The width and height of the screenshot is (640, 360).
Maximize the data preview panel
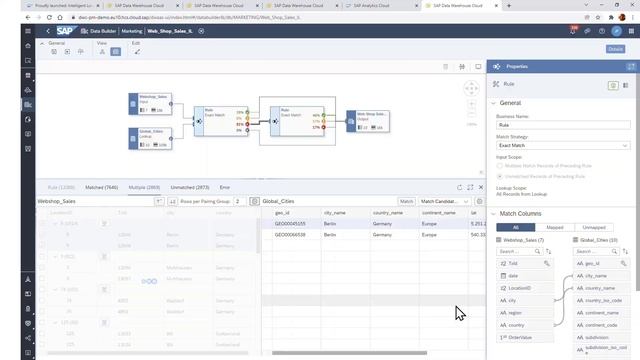click(470, 187)
